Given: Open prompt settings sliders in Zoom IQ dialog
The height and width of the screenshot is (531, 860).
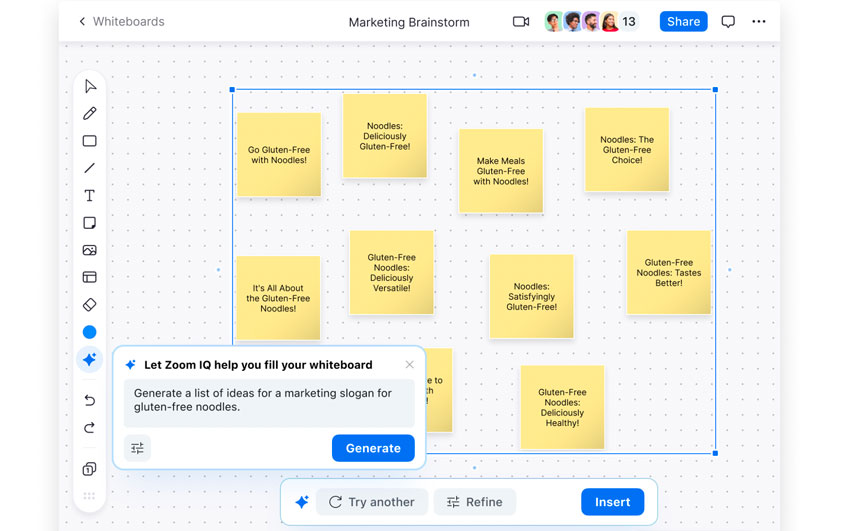Looking at the screenshot, I should point(138,448).
